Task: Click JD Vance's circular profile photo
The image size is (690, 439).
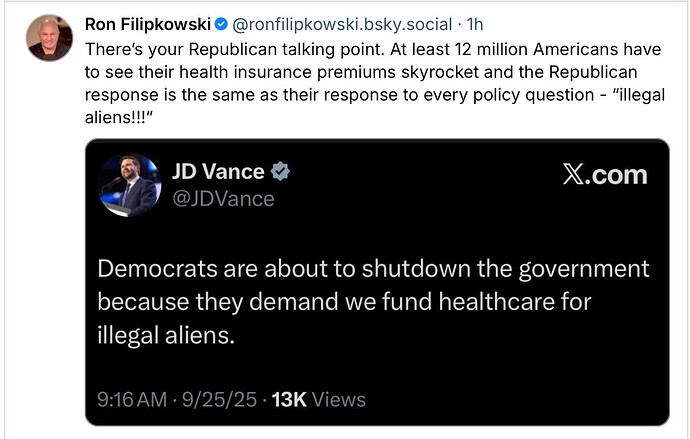Action: 131,184
